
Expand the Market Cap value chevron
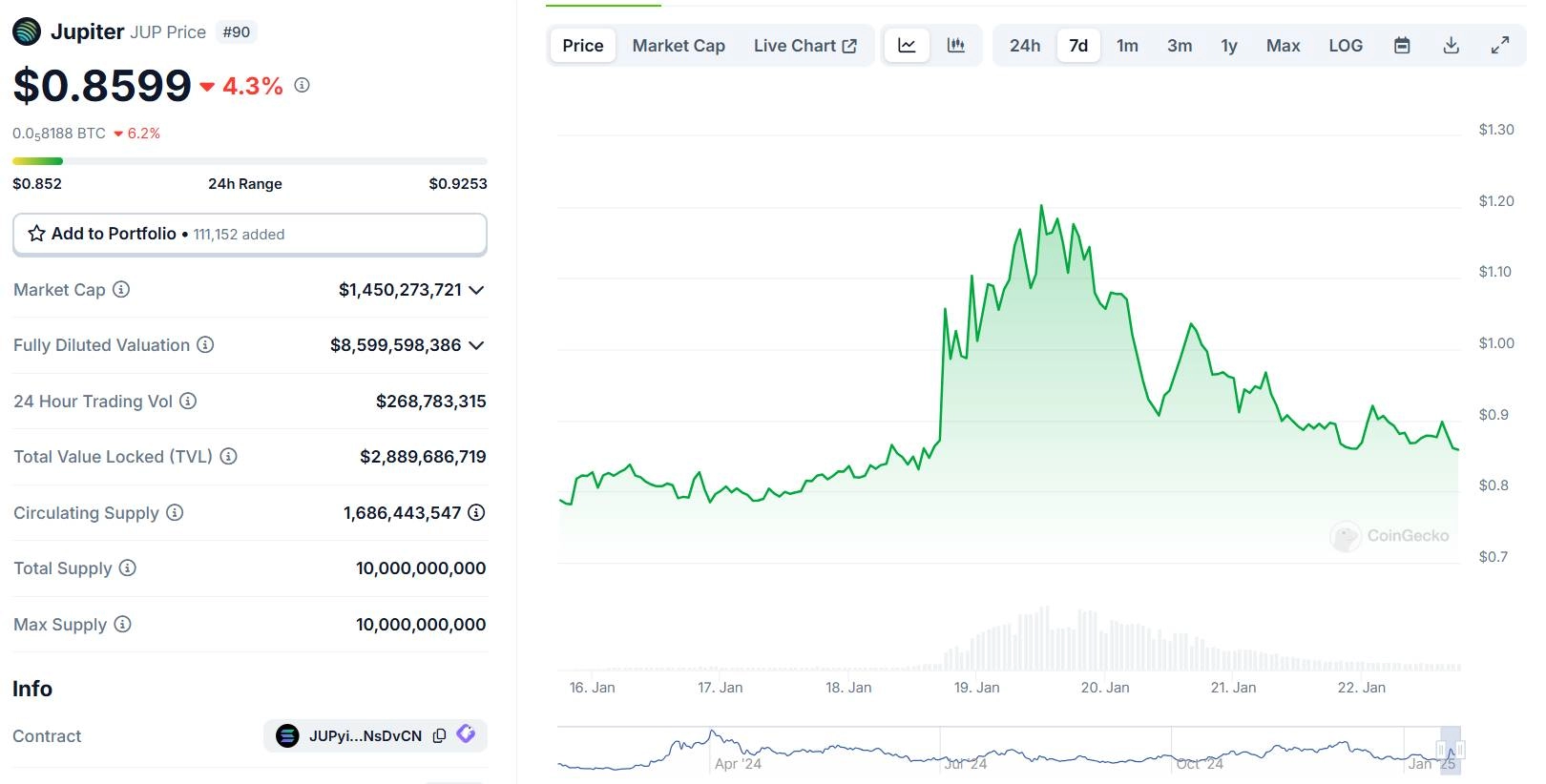(476, 290)
